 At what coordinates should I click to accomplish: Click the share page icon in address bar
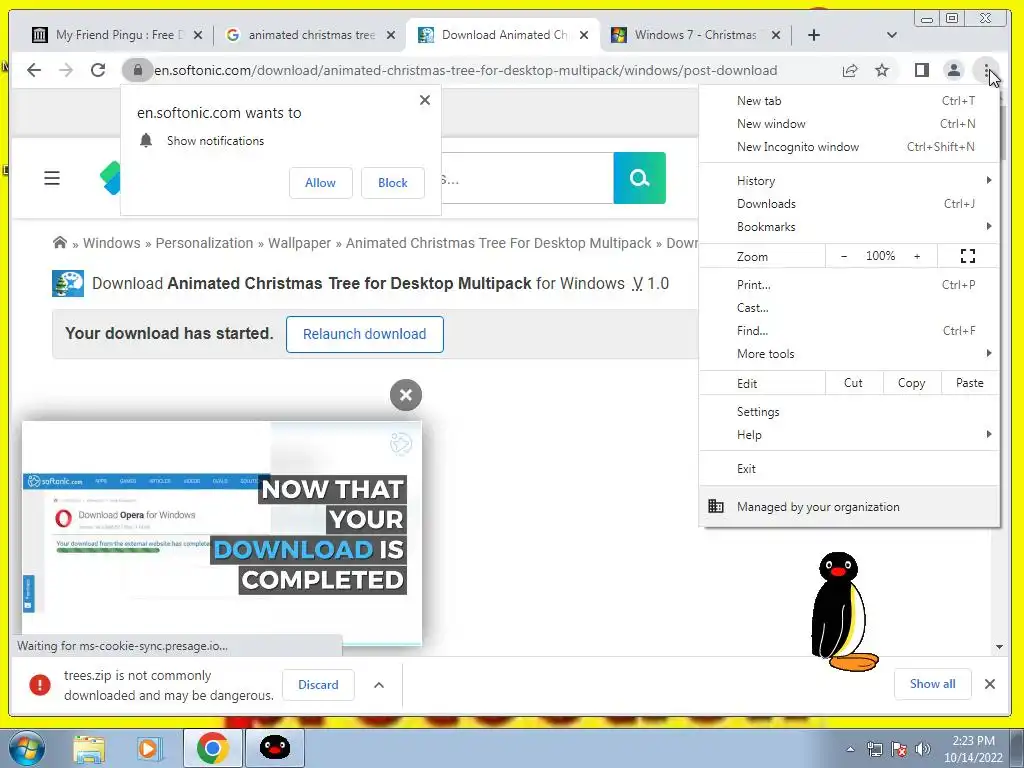coord(850,70)
